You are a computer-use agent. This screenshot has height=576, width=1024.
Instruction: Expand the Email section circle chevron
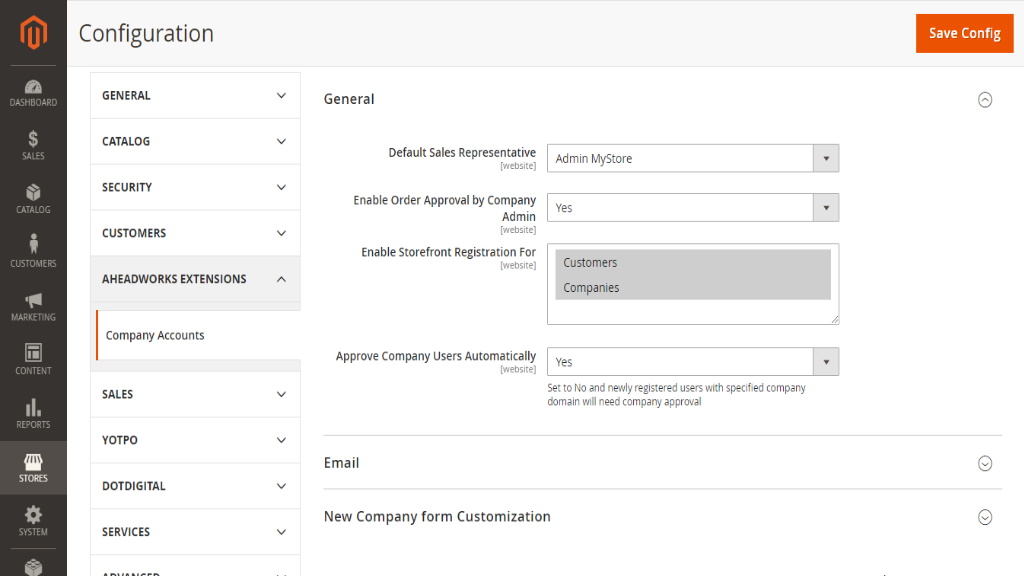click(985, 463)
